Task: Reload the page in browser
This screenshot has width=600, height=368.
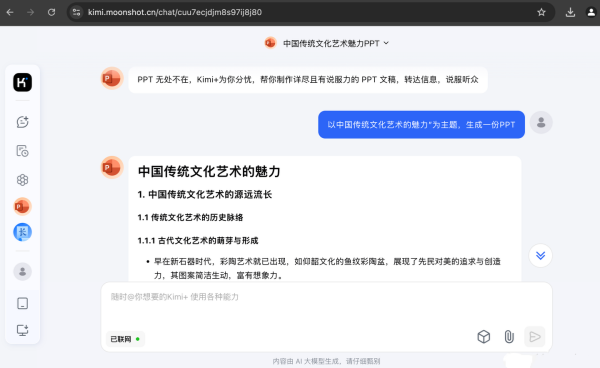Action: pyautogui.click(x=51, y=12)
